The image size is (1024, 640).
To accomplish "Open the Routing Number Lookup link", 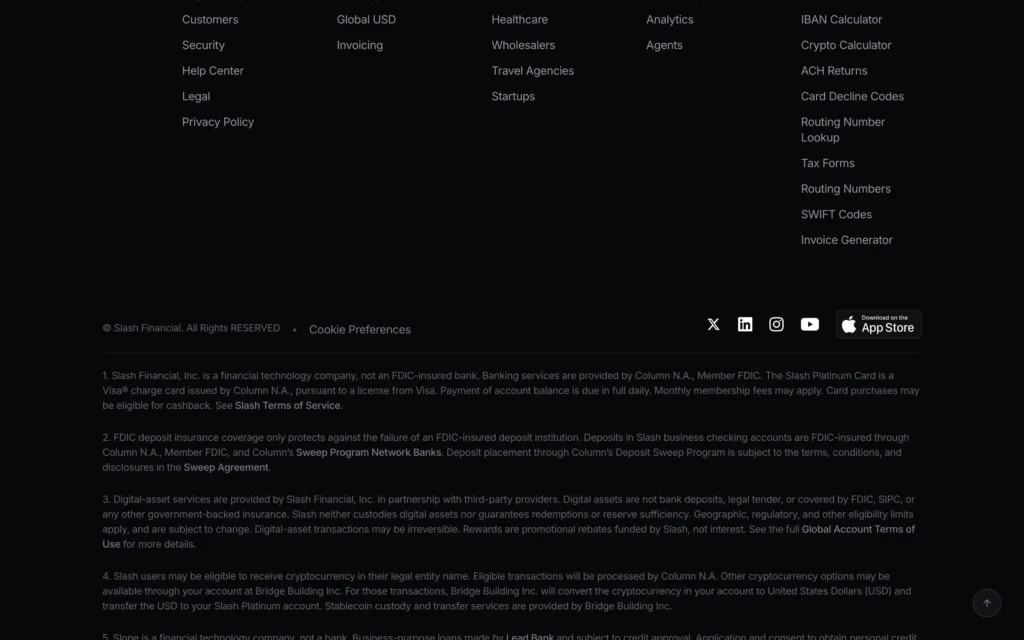I will point(843,130).
